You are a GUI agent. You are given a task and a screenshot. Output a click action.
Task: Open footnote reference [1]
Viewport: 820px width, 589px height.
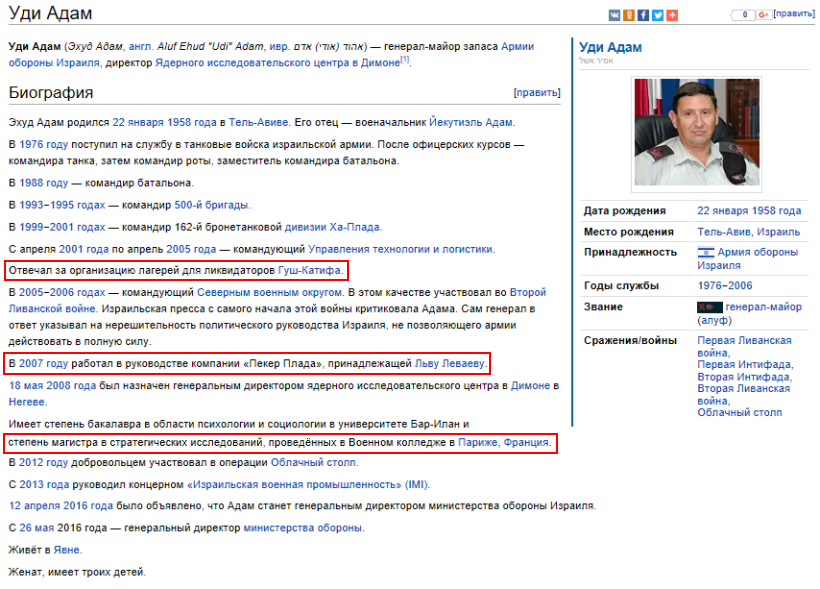405,59
